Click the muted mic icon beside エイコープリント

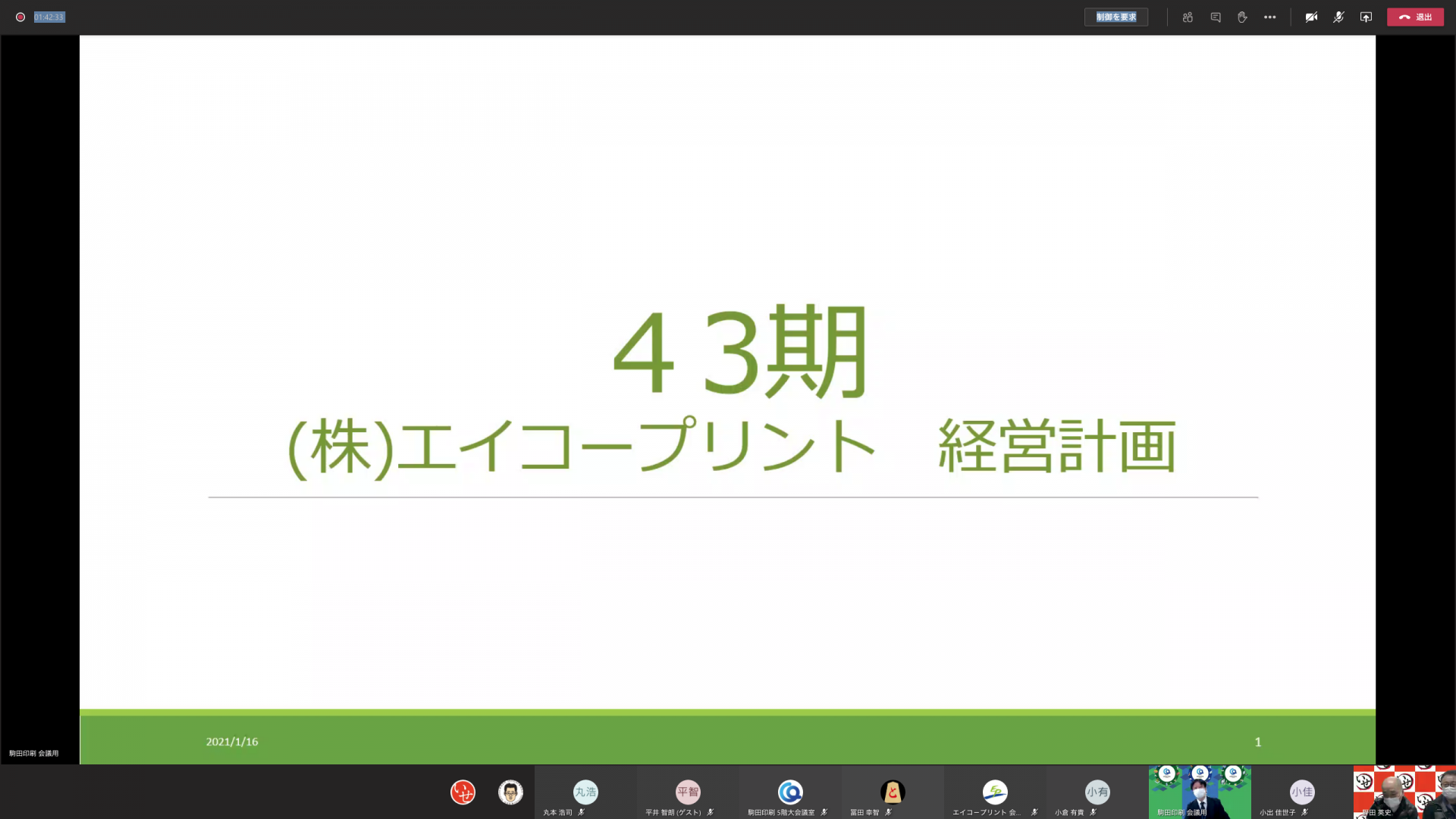tap(1034, 812)
